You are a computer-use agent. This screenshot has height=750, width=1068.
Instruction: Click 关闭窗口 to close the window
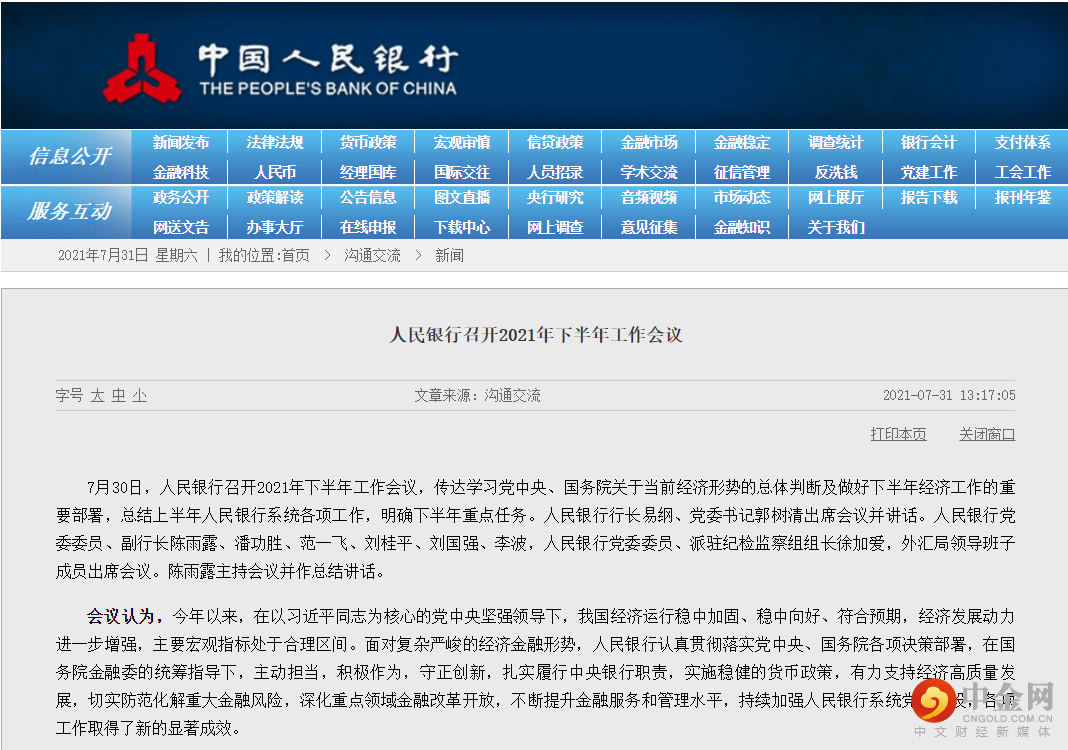[987, 434]
